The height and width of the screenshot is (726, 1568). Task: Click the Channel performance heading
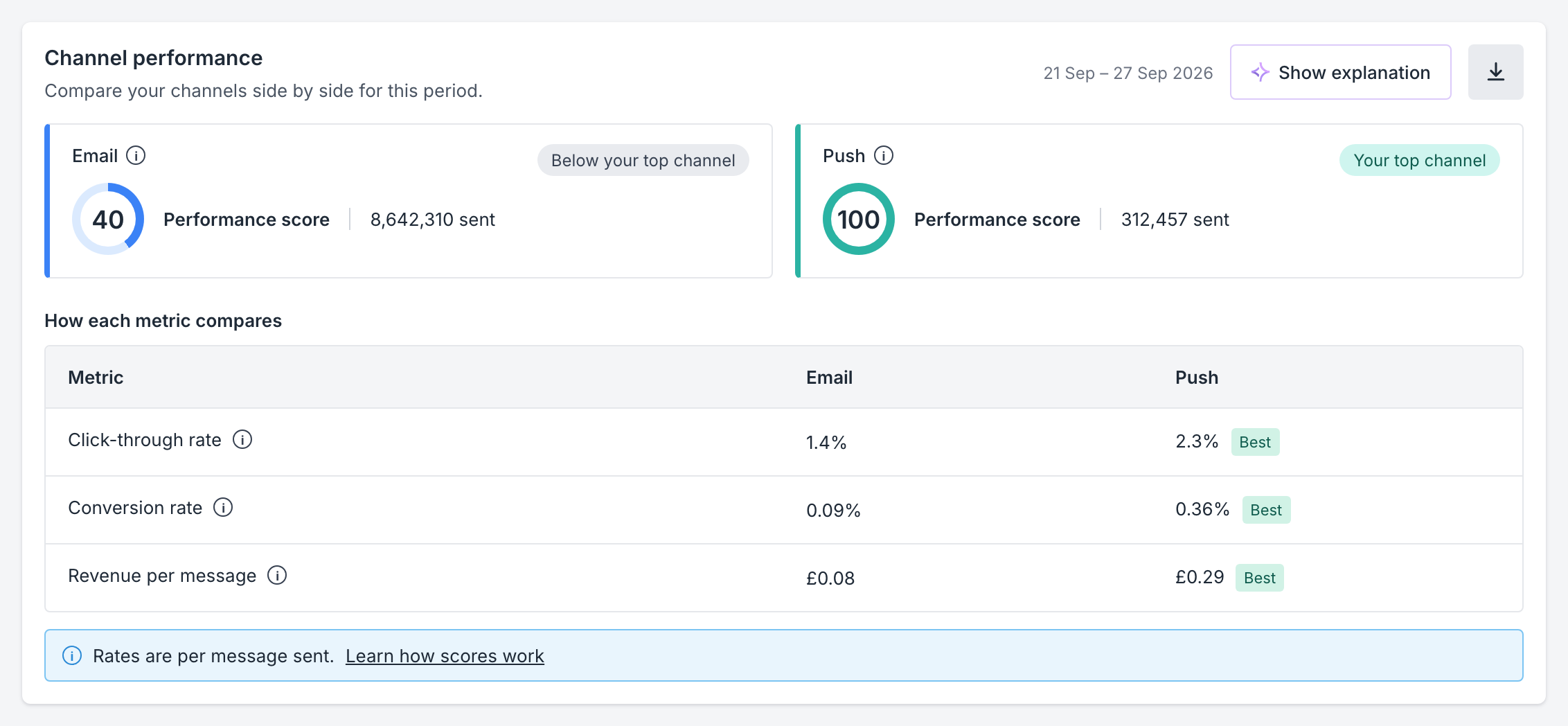[x=154, y=58]
